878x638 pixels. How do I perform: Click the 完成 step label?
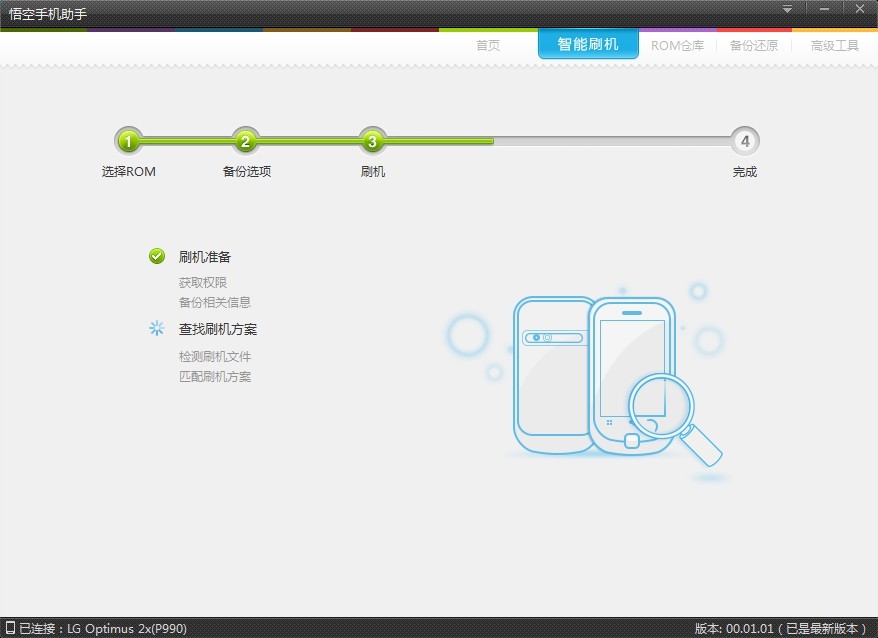pos(745,171)
